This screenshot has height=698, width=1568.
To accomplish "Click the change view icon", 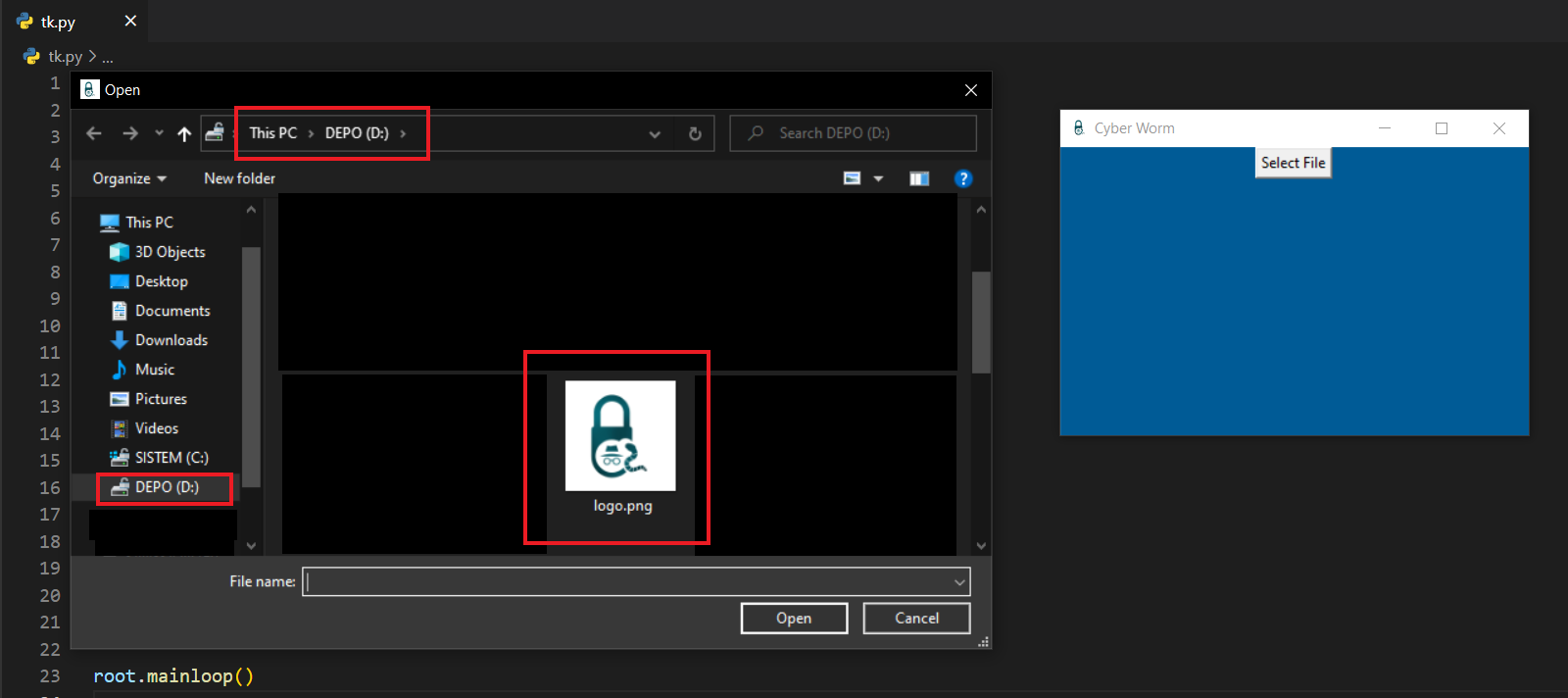I will pos(853,178).
